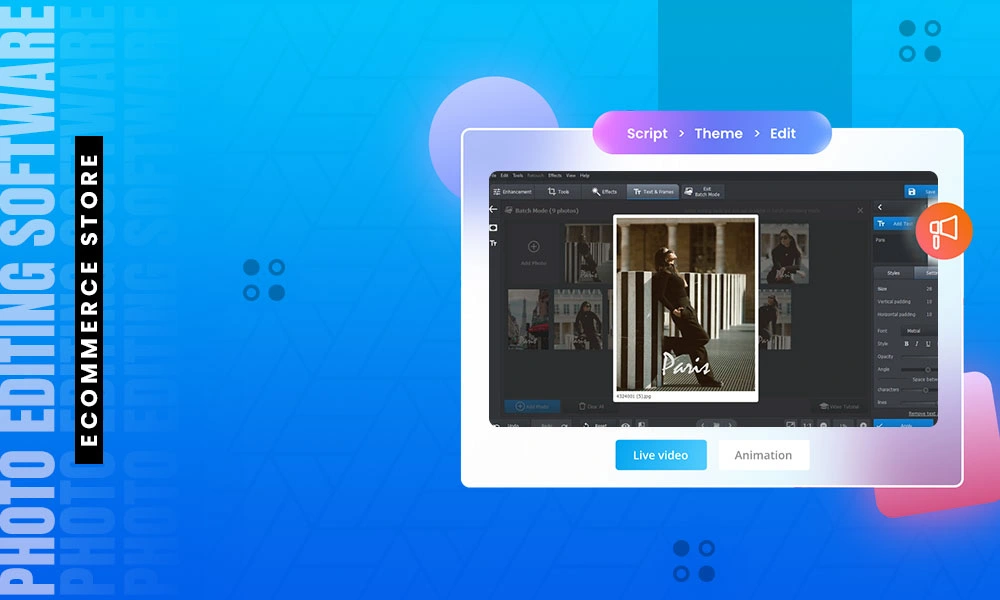Open the Font dropdown showing Metal
The height and width of the screenshot is (600, 1000).
coord(919,331)
